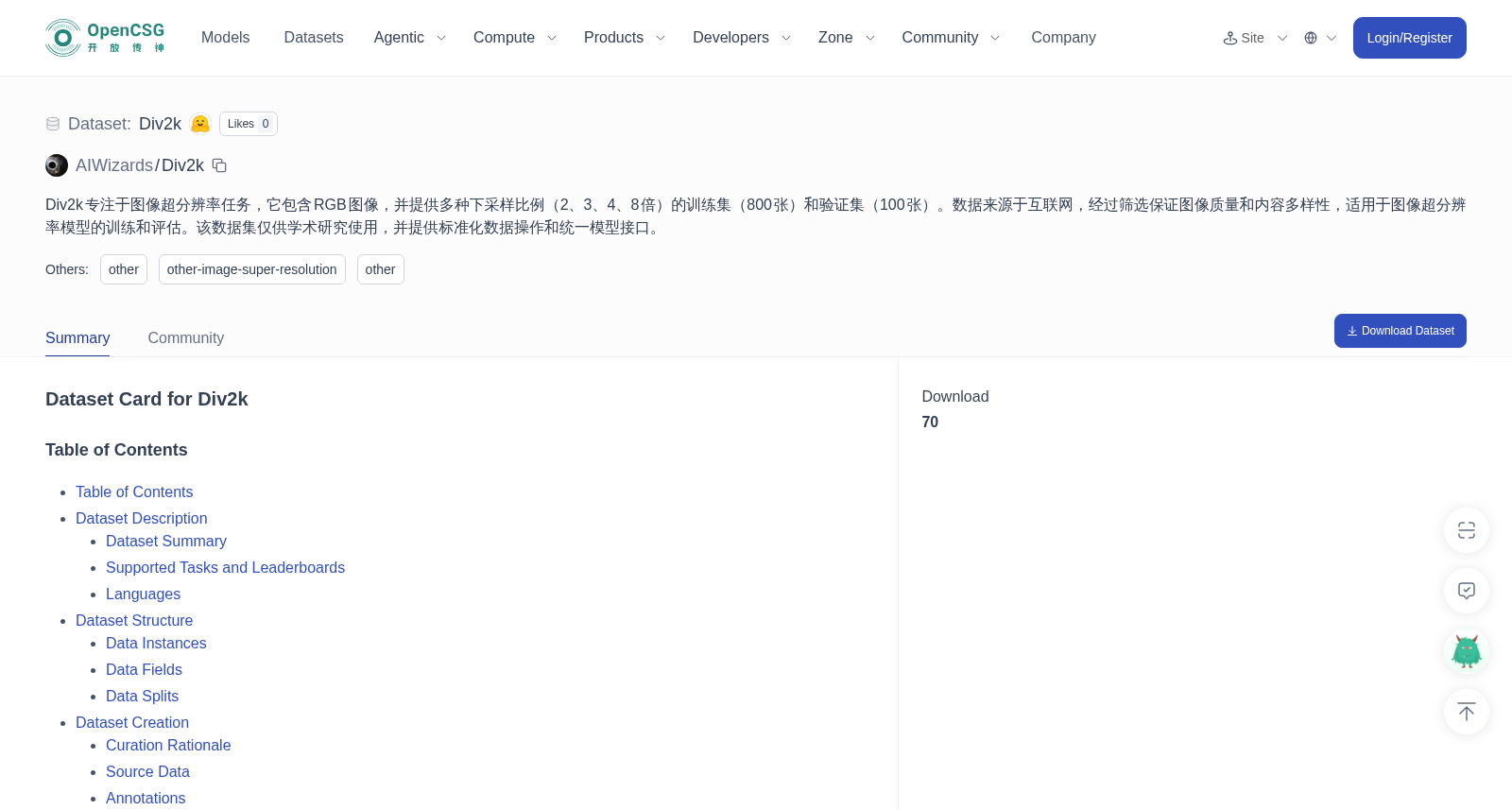Click the OpenCSG logo
The image size is (1512, 810).
click(105, 38)
